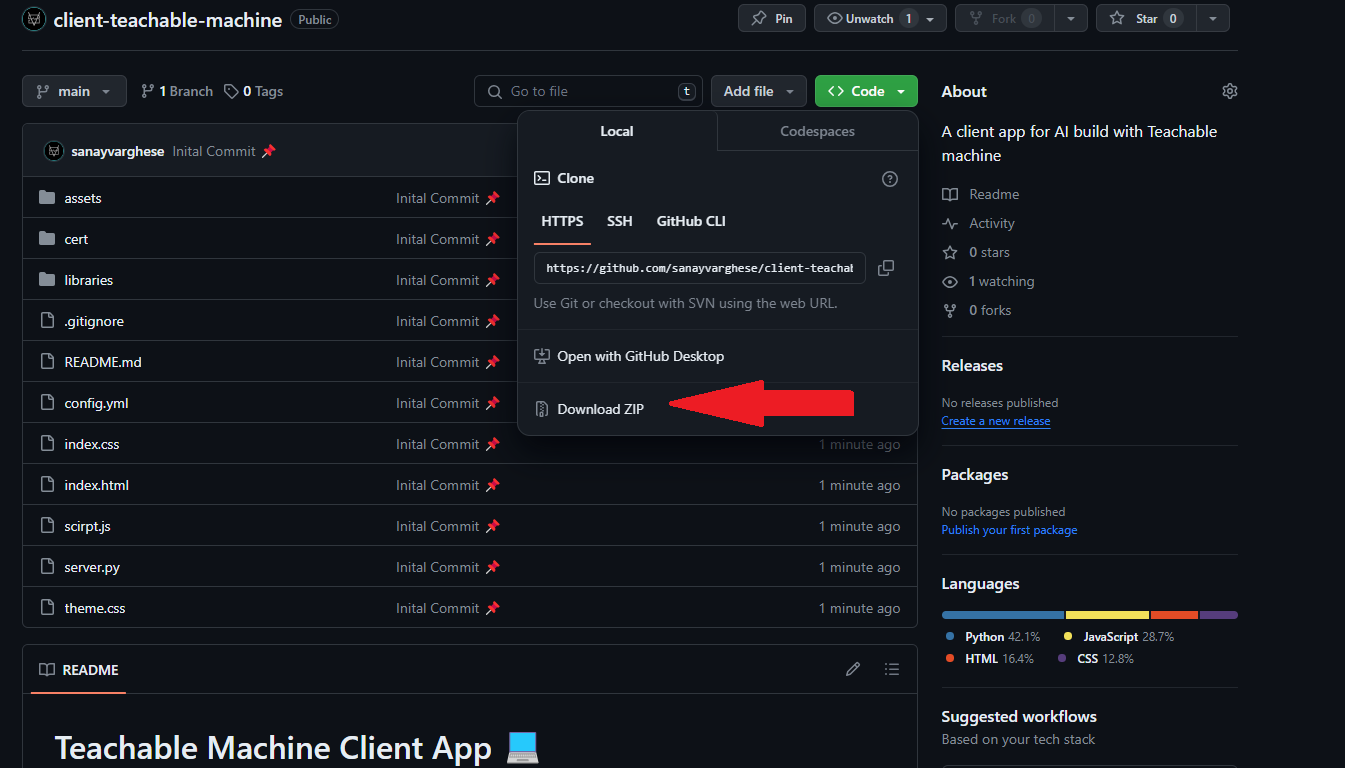Open the main branch selector dropdown

click(x=74, y=91)
